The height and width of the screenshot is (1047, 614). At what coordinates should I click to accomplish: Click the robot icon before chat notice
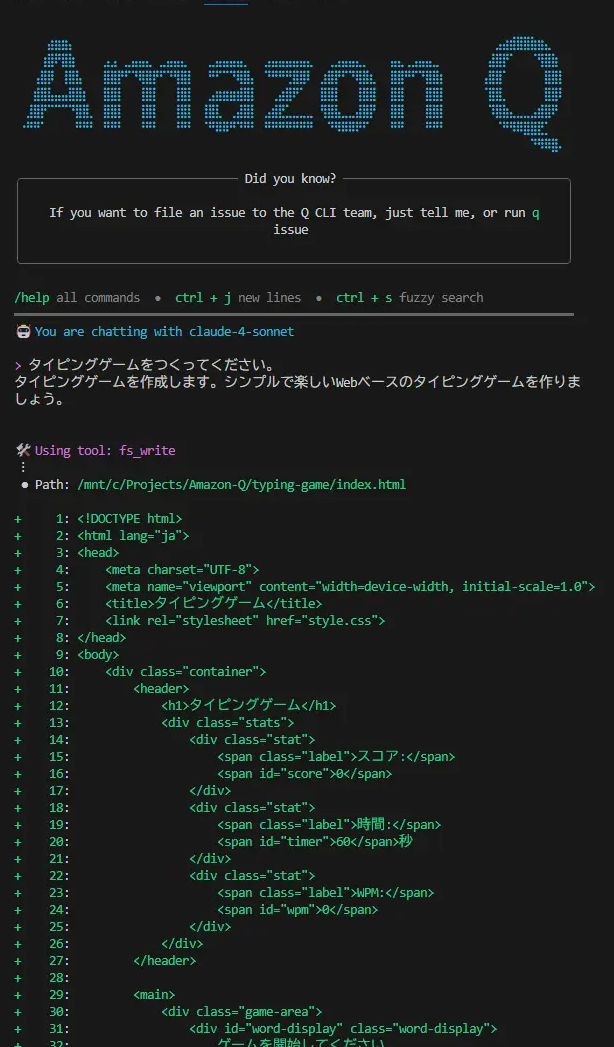click(x=23, y=331)
